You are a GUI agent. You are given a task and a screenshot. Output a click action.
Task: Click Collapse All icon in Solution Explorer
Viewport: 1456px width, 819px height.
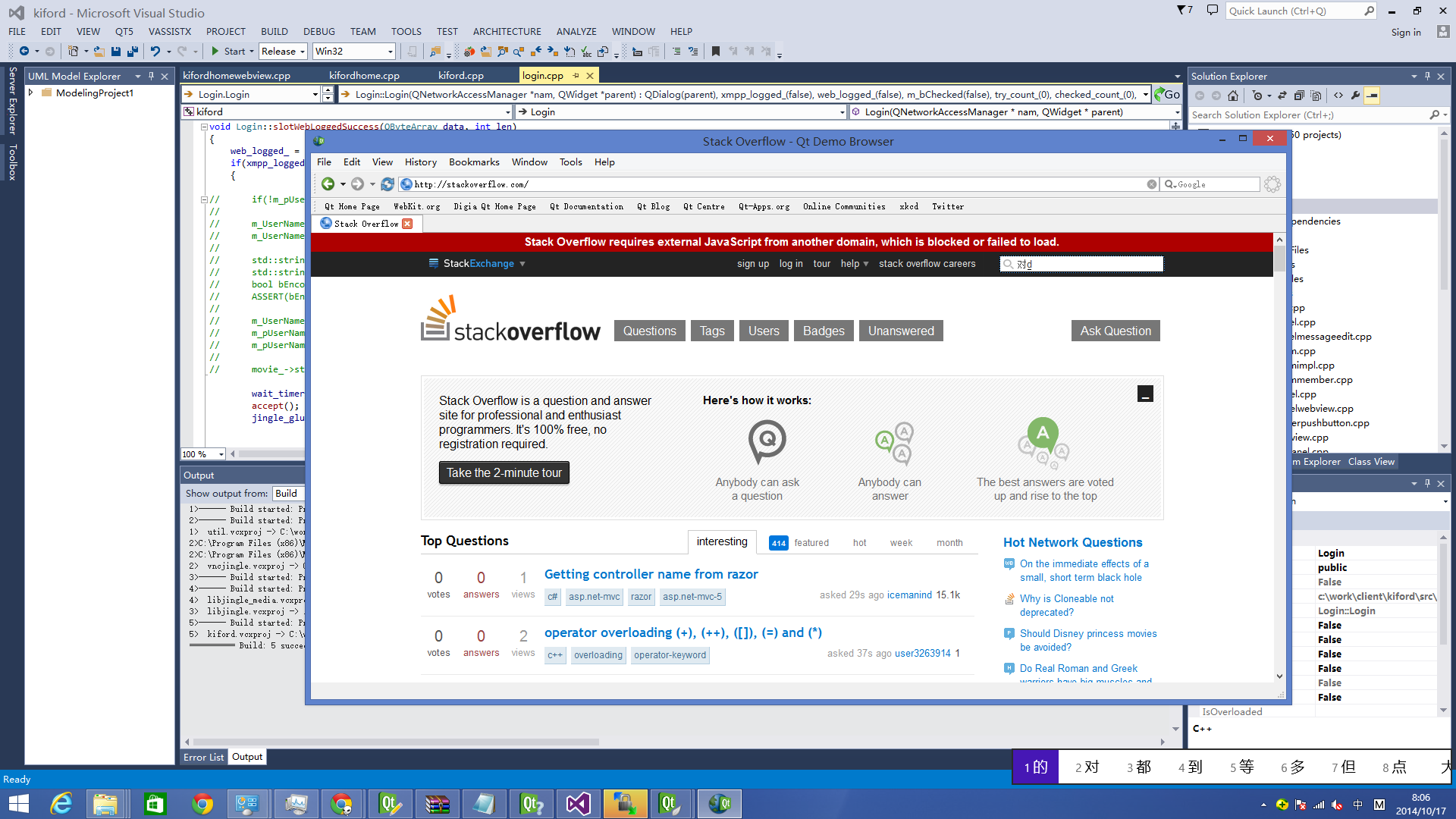pyautogui.click(x=1299, y=96)
